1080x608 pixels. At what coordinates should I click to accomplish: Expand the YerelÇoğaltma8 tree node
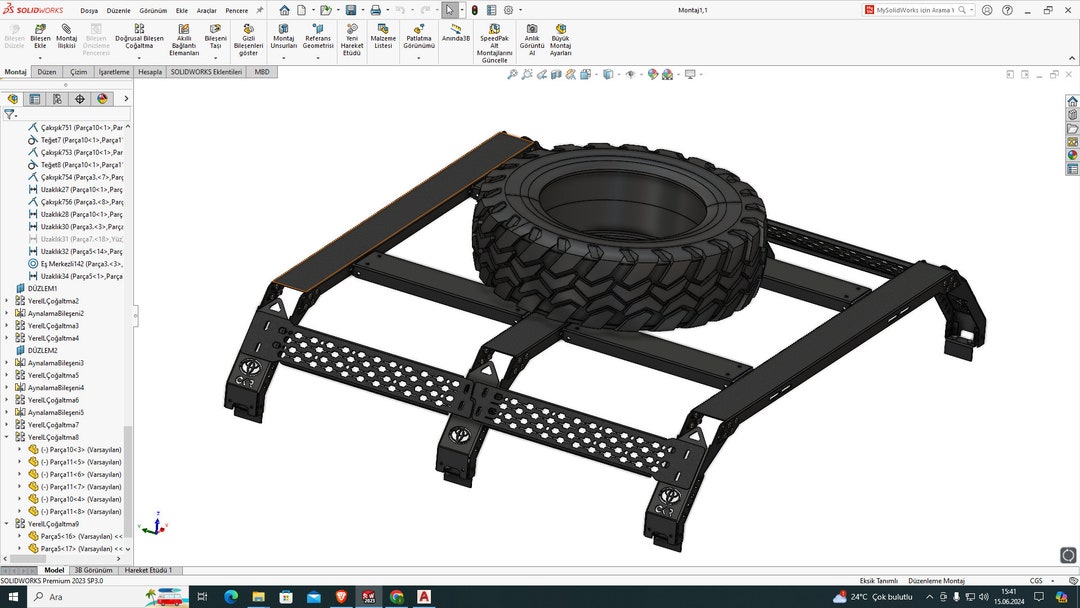coord(8,436)
